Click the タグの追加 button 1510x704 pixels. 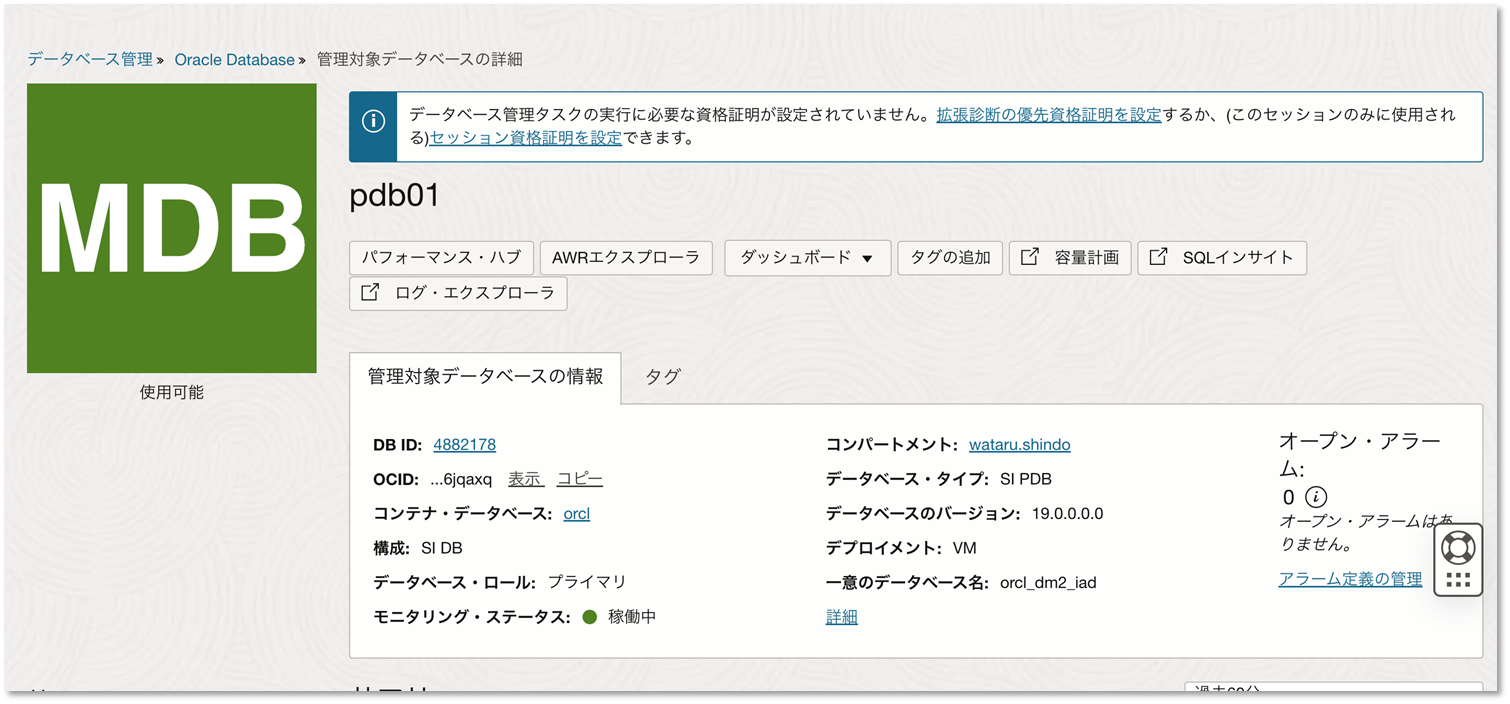950,257
